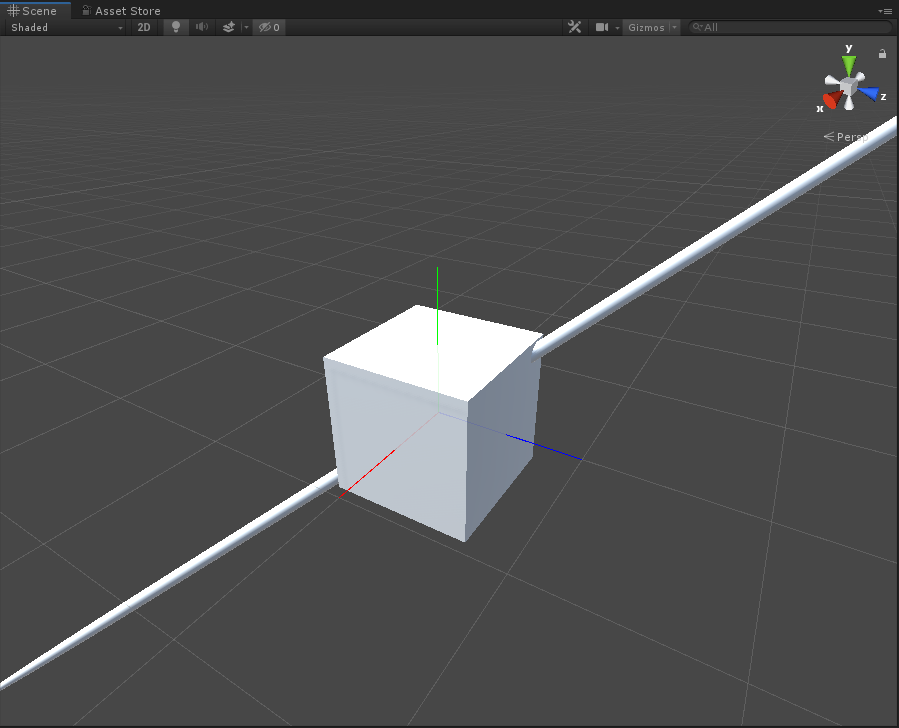Toggle scene audio speaker icon

[x=202, y=28]
